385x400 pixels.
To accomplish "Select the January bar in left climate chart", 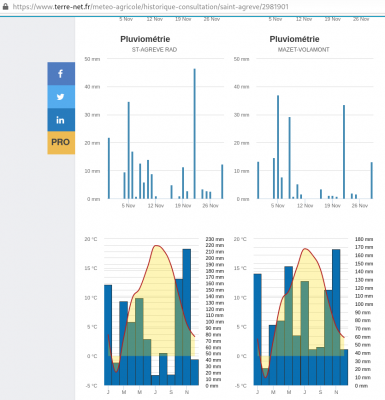I will pyautogui.click(x=108, y=335).
